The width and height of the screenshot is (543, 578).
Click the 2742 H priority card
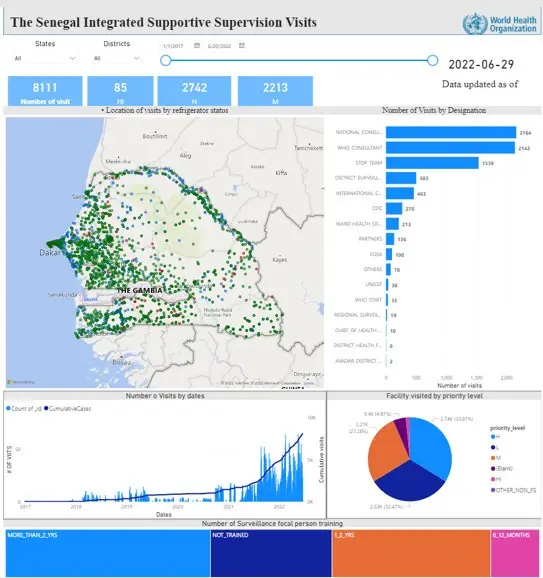point(194,91)
